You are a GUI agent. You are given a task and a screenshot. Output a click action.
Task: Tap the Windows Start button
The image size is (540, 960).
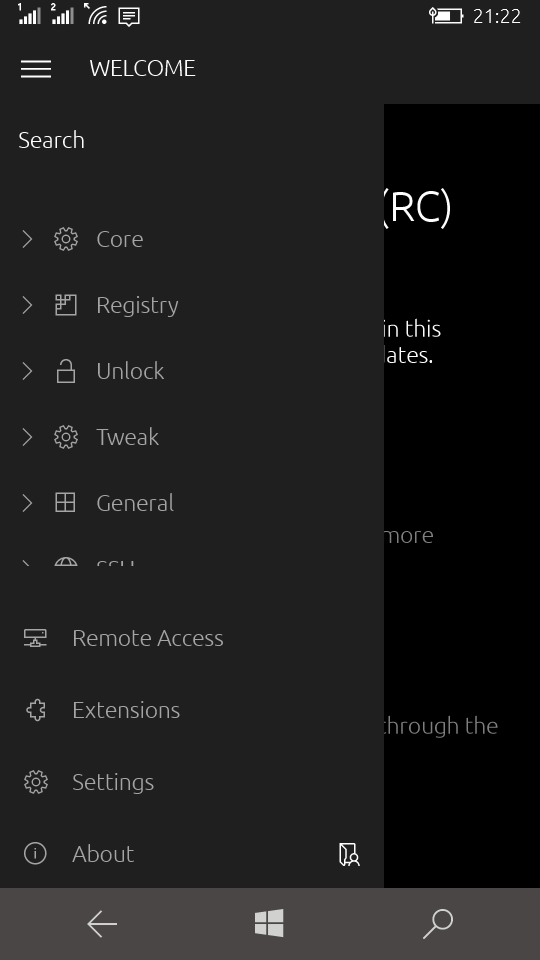269,923
